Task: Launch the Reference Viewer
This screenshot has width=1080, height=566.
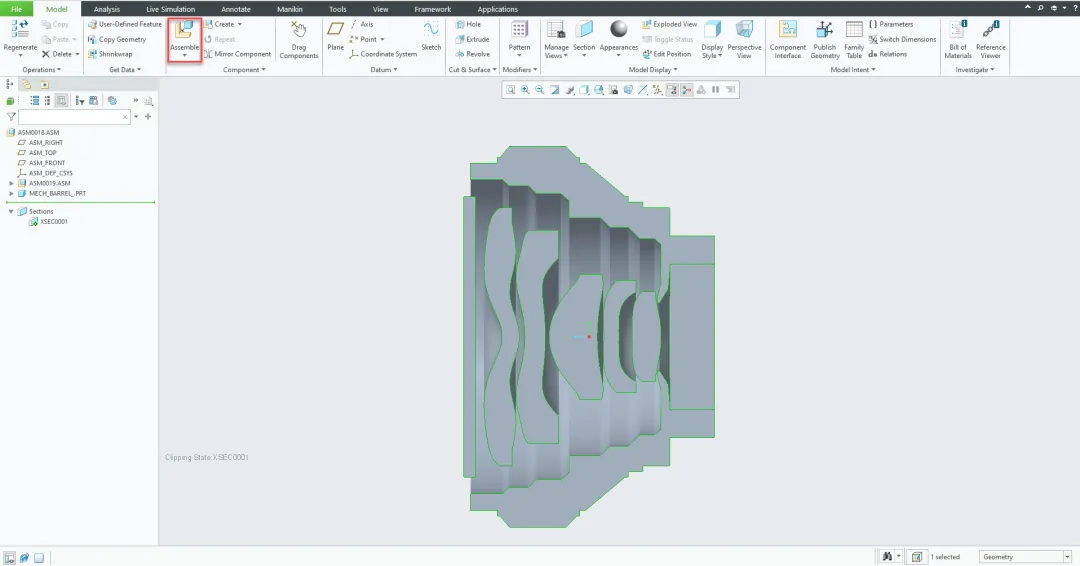Action: click(990, 39)
